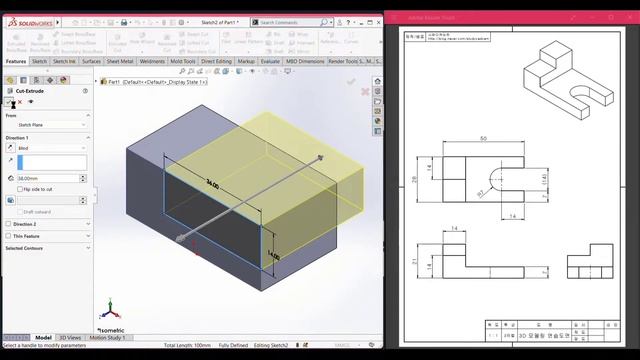
Task: Click depth 38.00mm spinner arrows
Action: [x=83, y=178]
